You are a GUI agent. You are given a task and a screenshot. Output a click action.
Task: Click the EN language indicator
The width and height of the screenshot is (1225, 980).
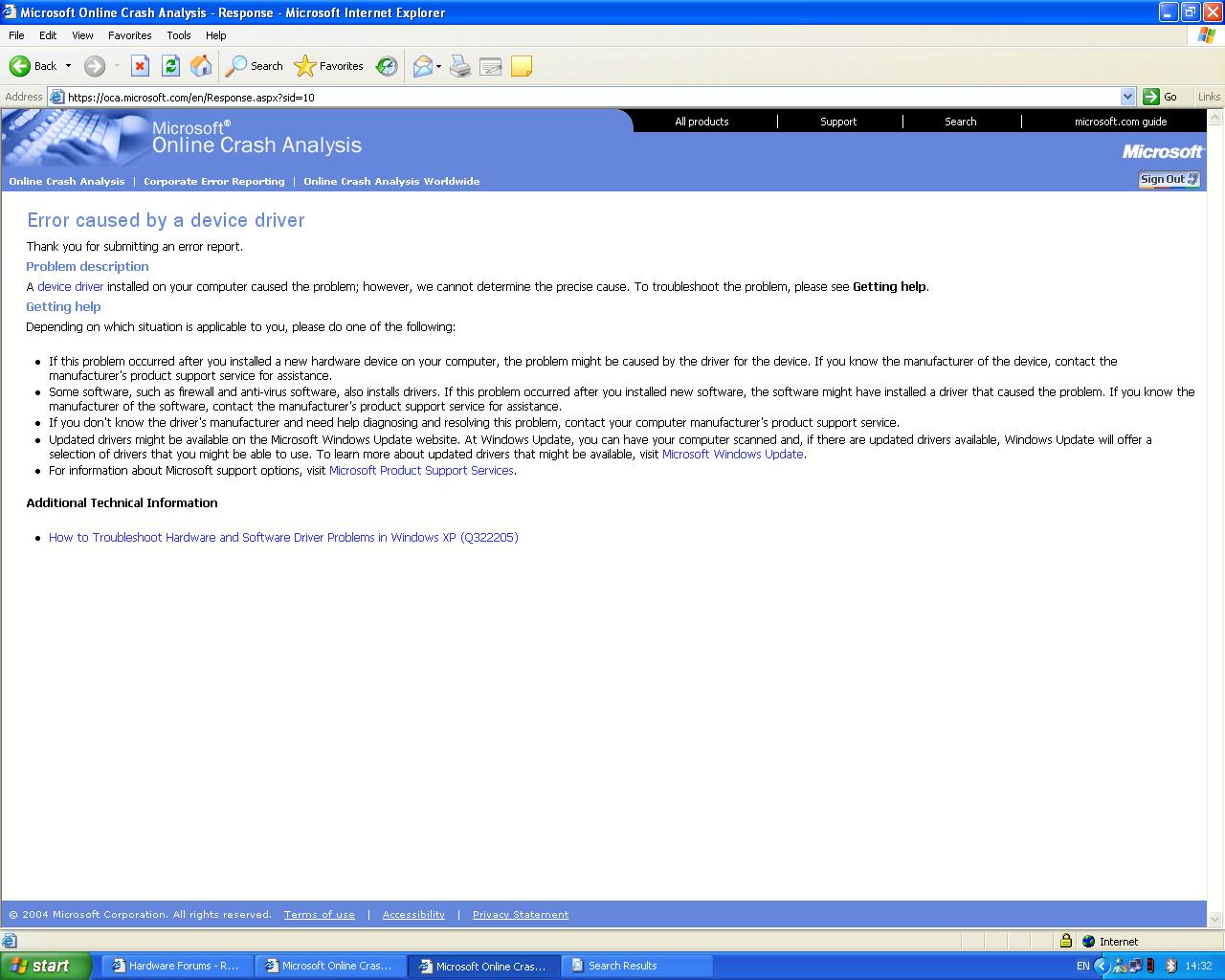pyautogui.click(x=1082, y=966)
